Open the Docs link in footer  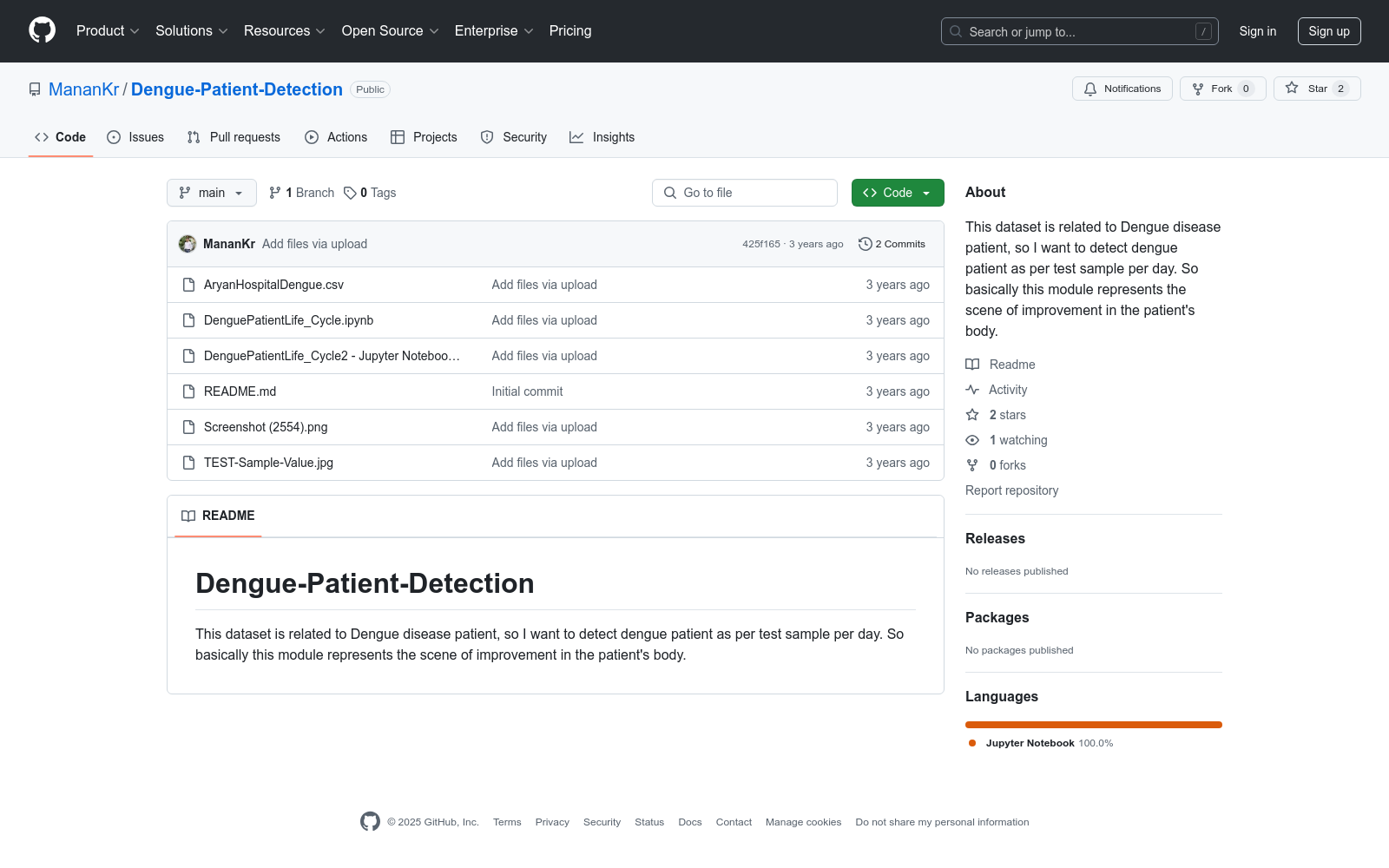pos(690,822)
